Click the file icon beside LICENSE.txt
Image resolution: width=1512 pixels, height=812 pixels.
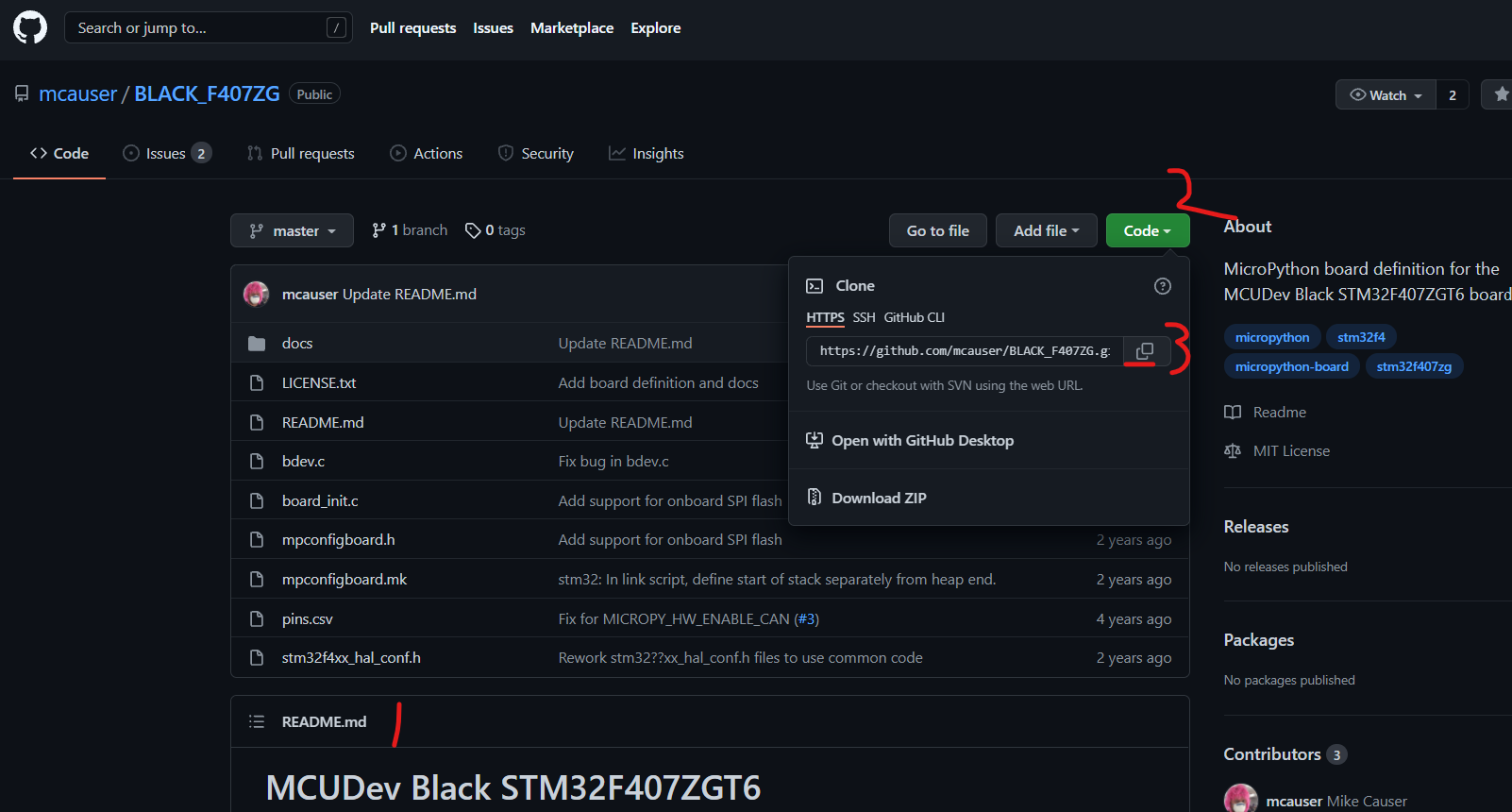tap(257, 383)
